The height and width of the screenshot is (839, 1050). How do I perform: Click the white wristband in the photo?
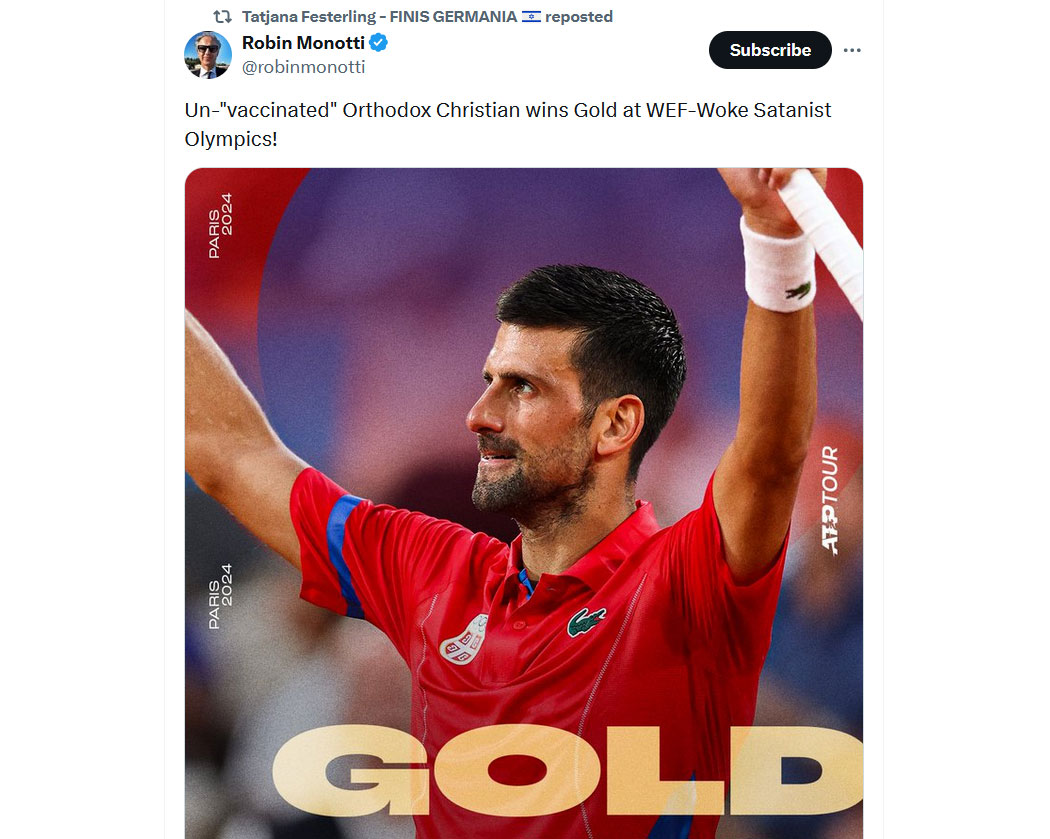(x=778, y=264)
